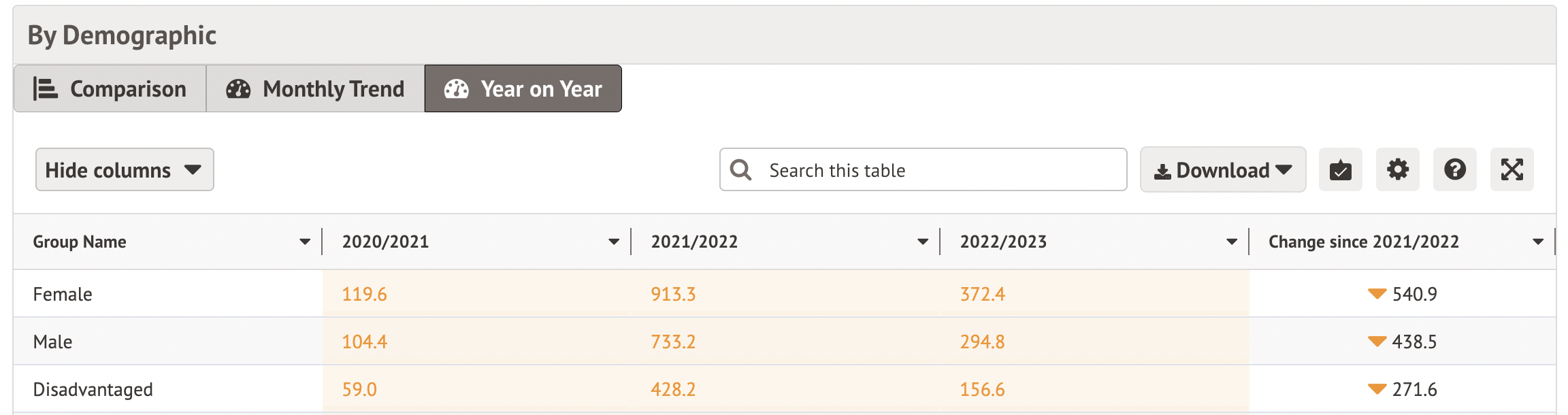Open Group Name column sort arrow
Viewport: 1568px width, 415px height.
[x=304, y=242]
